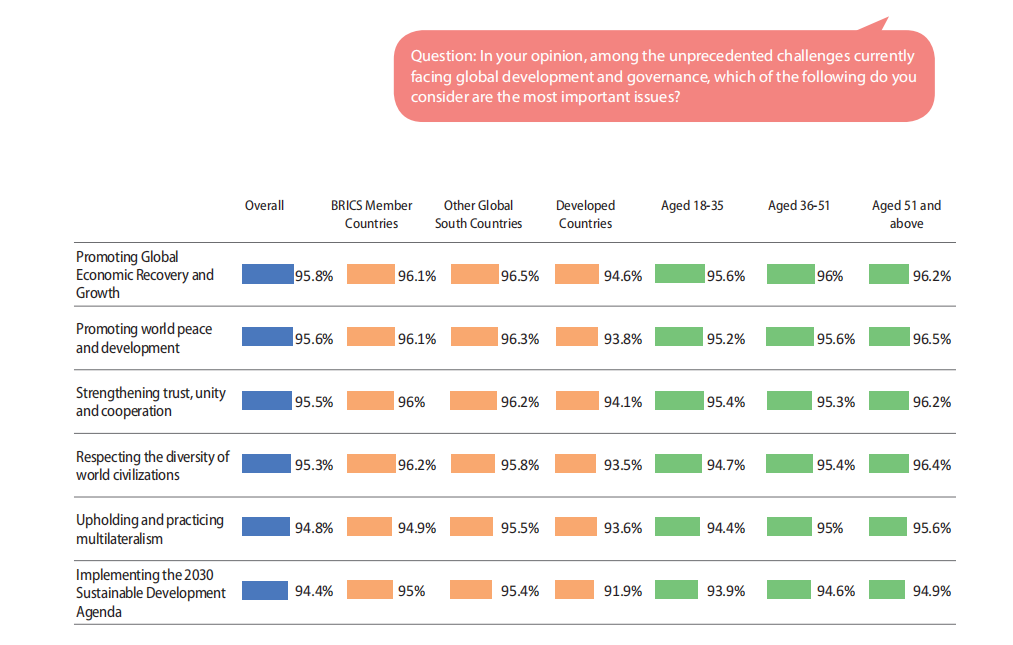Click the Strengthening trust, unity and cooperation label
This screenshot has height=645, width=1013.
[x=151, y=402]
